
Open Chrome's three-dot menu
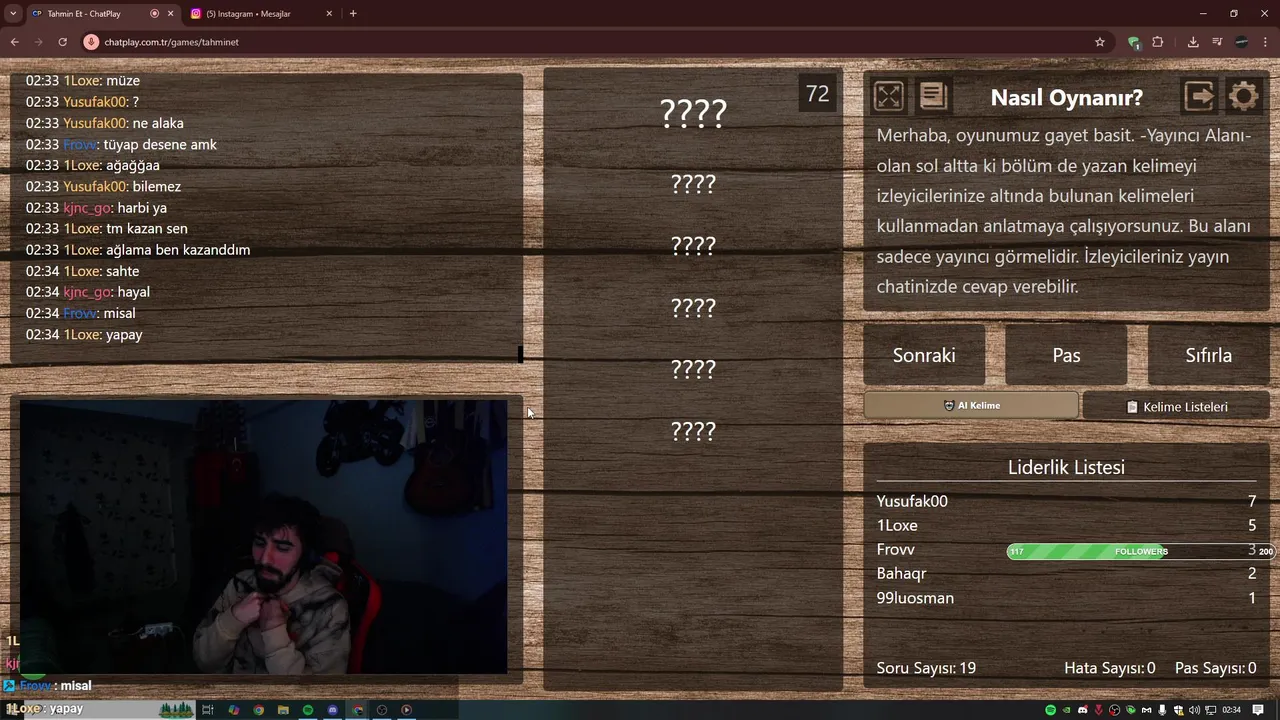[x=1265, y=42]
